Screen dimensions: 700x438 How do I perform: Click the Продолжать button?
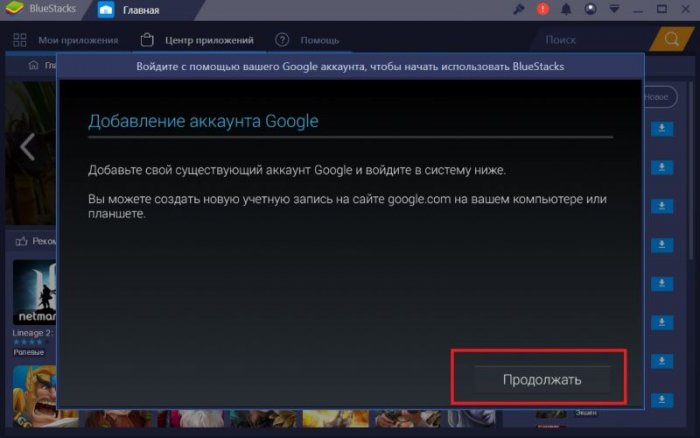[x=542, y=380]
